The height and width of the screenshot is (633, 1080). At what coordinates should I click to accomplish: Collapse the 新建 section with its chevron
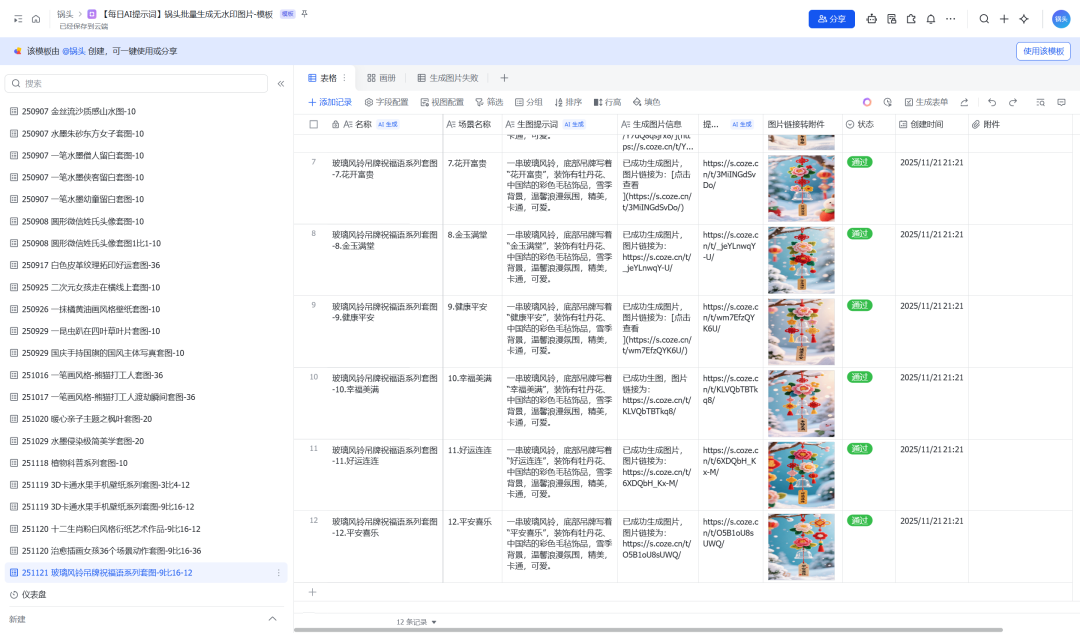(x=272, y=618)
